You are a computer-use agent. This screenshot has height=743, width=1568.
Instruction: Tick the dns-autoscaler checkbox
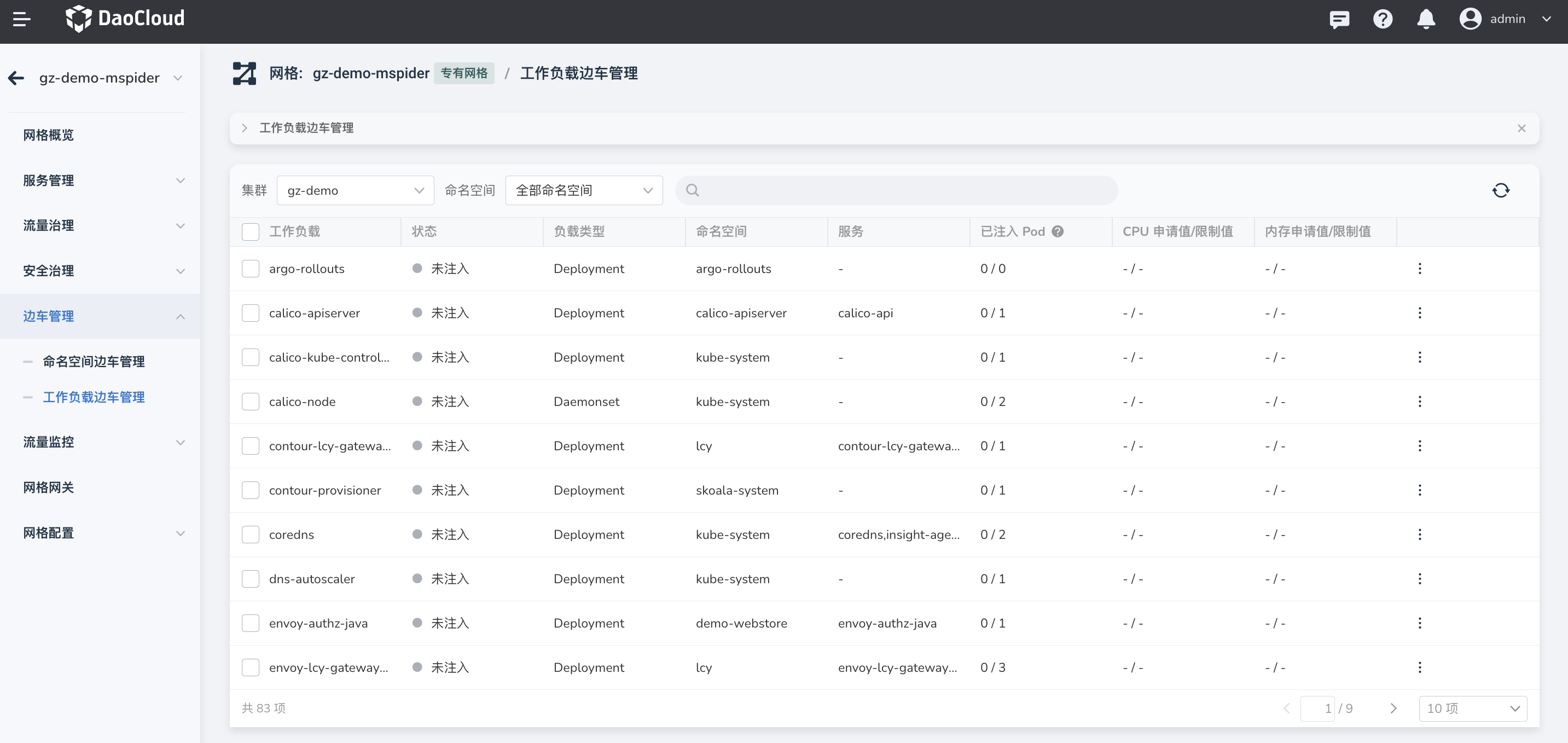click(x=250, y=579)
